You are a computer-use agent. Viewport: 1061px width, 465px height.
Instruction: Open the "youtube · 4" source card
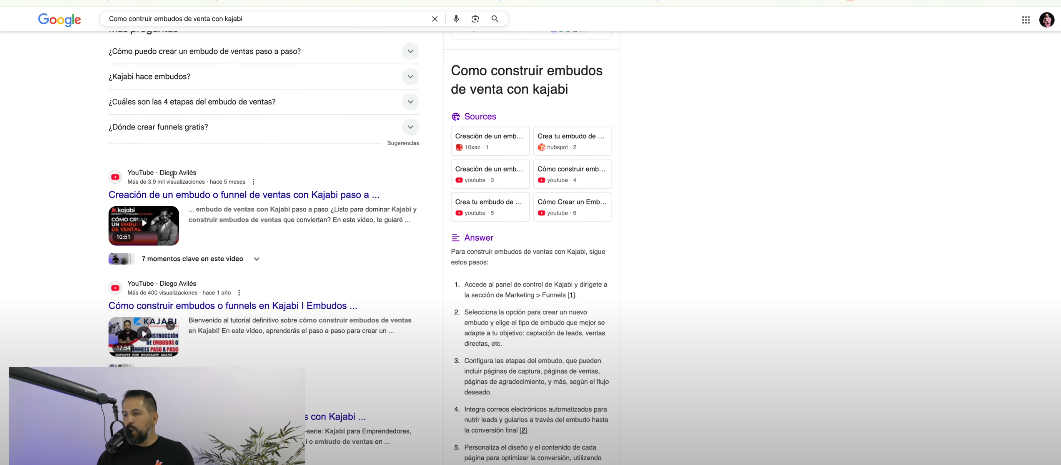pos(572,174)
